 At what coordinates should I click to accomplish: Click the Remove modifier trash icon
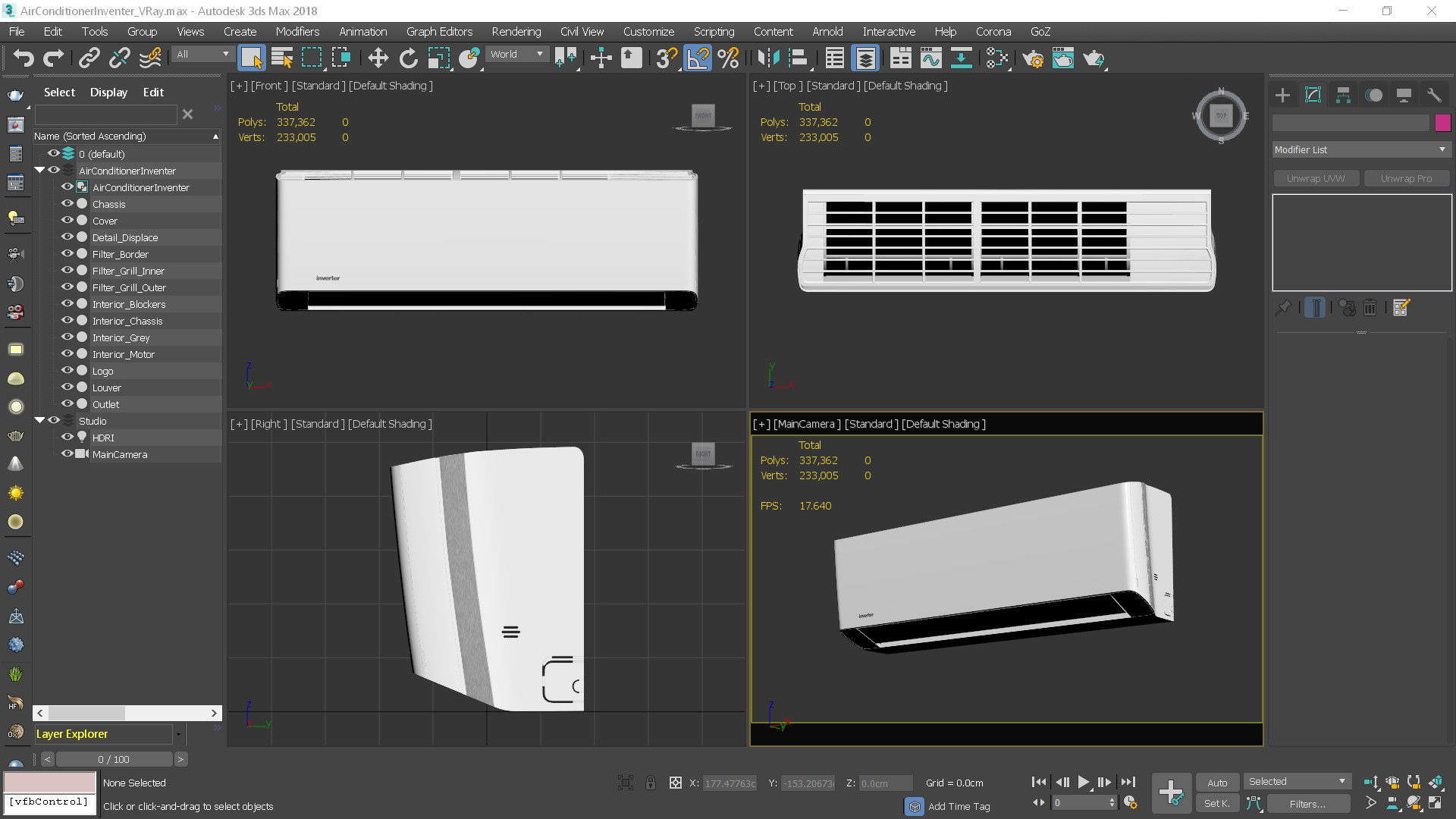tap(1370, 307)
